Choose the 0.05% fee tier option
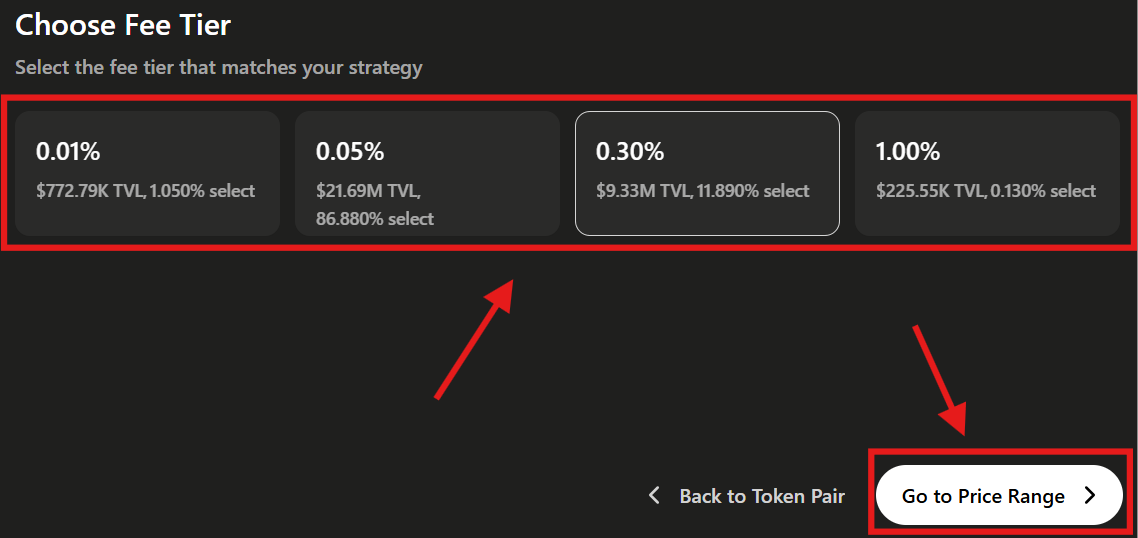The image size is (1138, 538). (427, 173)
